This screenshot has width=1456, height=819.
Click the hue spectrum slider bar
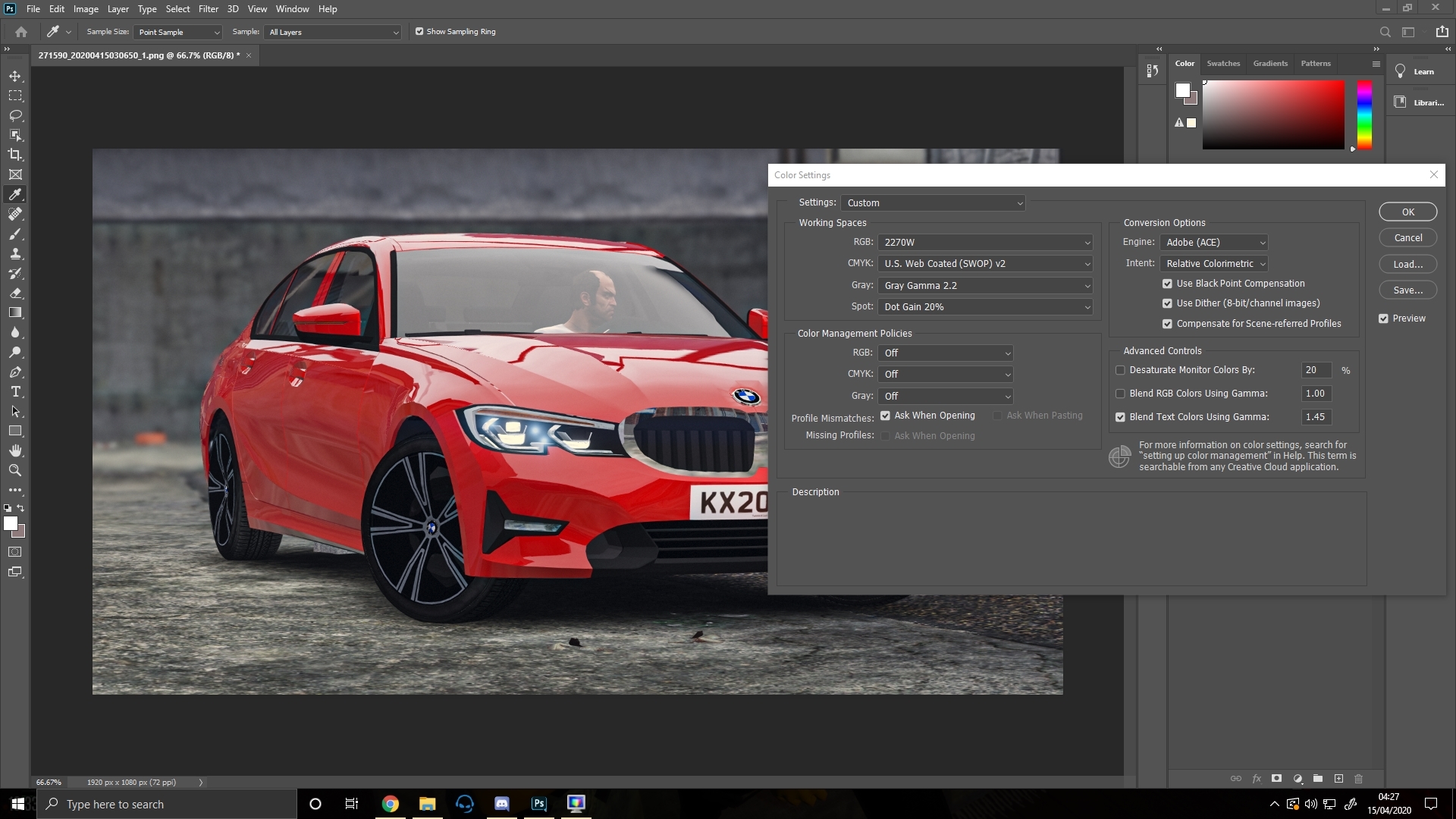pos(1364,114)
